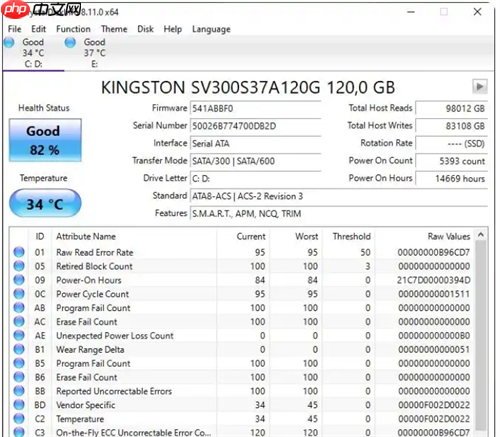
Task: Click raw value 0000000000051
Action: [434, 350]
